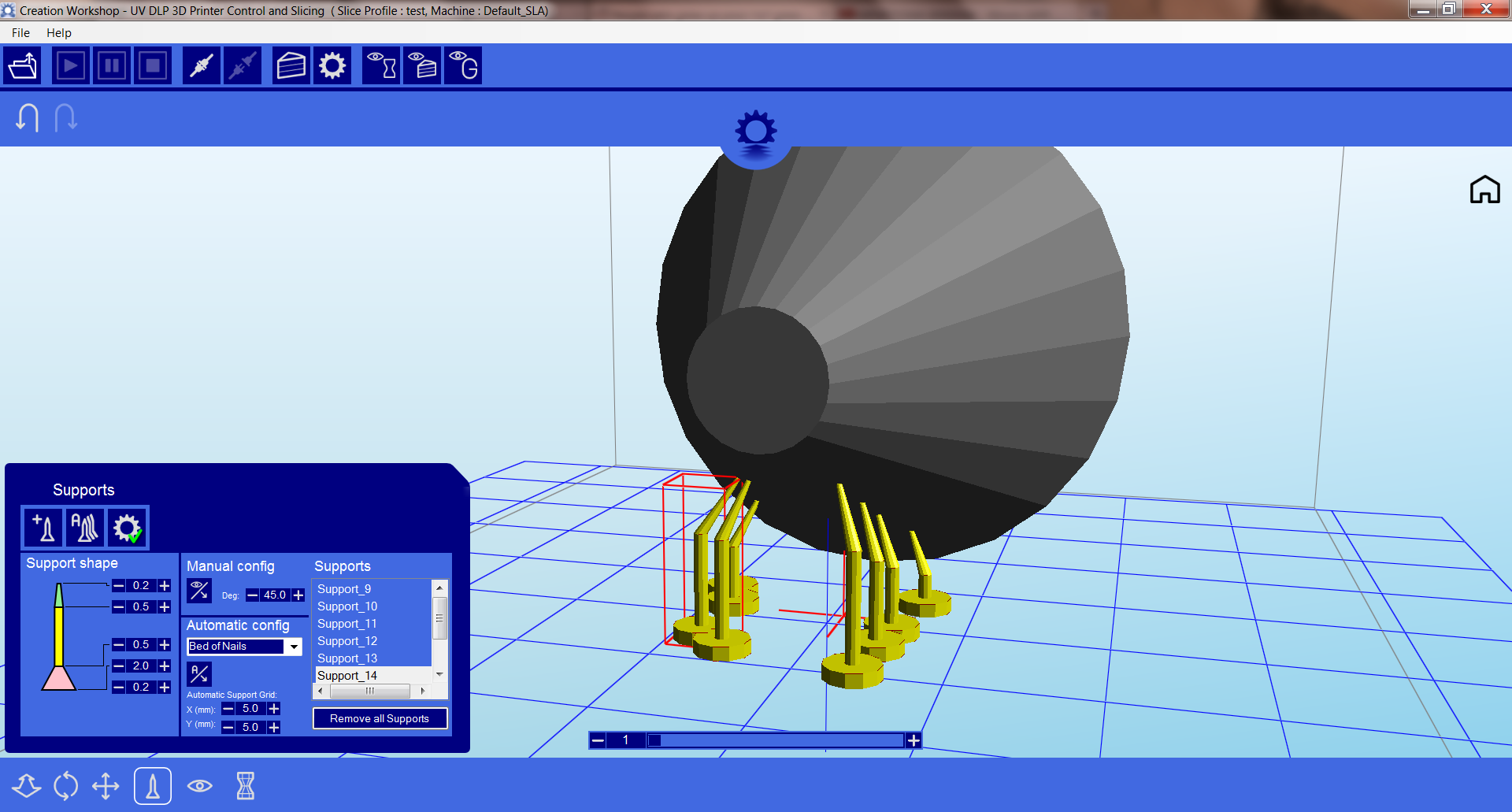Image resolution: width=1512 pixels, height=812 pixels.
Task: Open the Help menu
Action: coord(58,33)
